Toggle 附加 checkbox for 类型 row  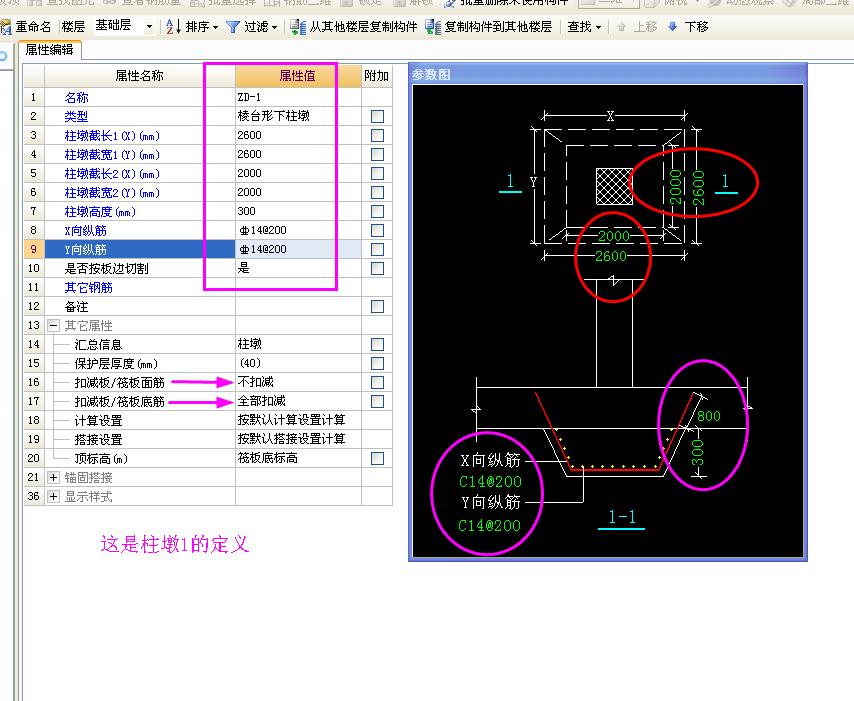(x=377, y=117)
